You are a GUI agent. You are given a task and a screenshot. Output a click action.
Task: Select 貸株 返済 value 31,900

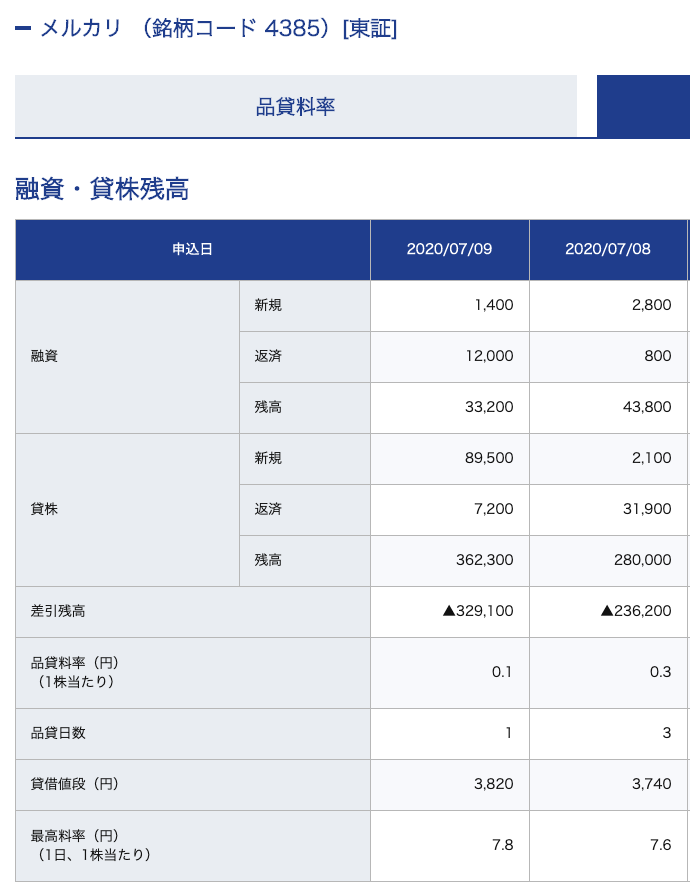coord(647,509)
